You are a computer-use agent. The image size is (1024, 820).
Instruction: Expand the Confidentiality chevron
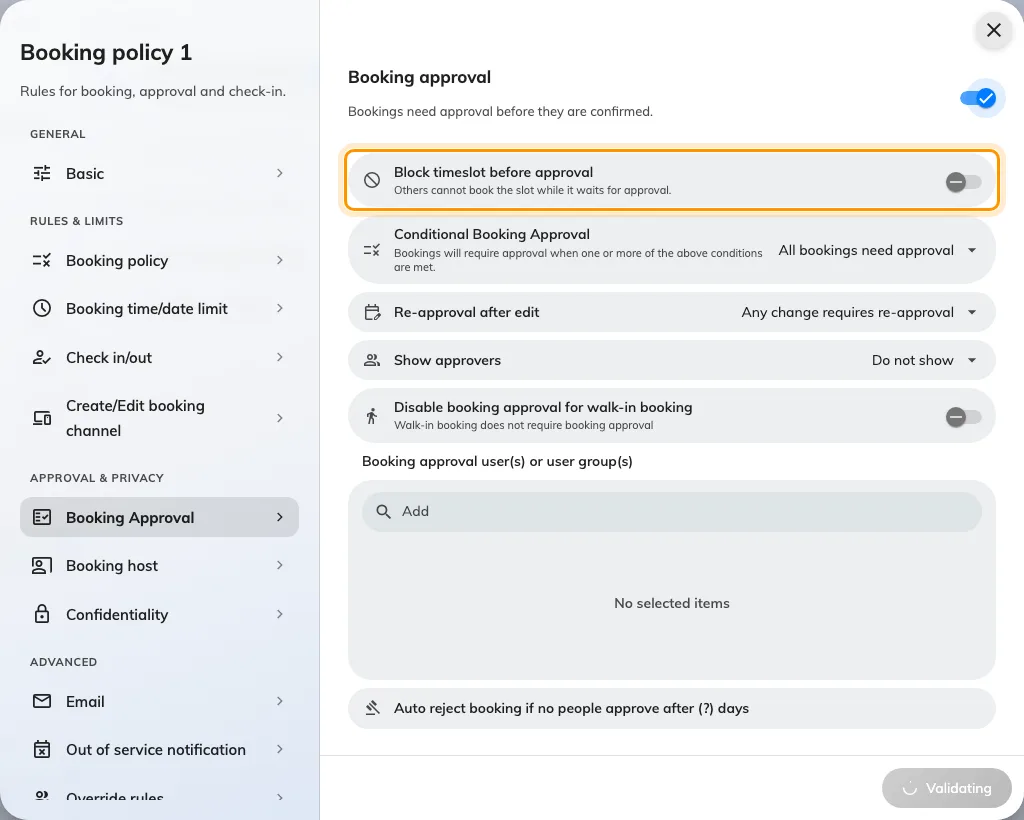280,614
